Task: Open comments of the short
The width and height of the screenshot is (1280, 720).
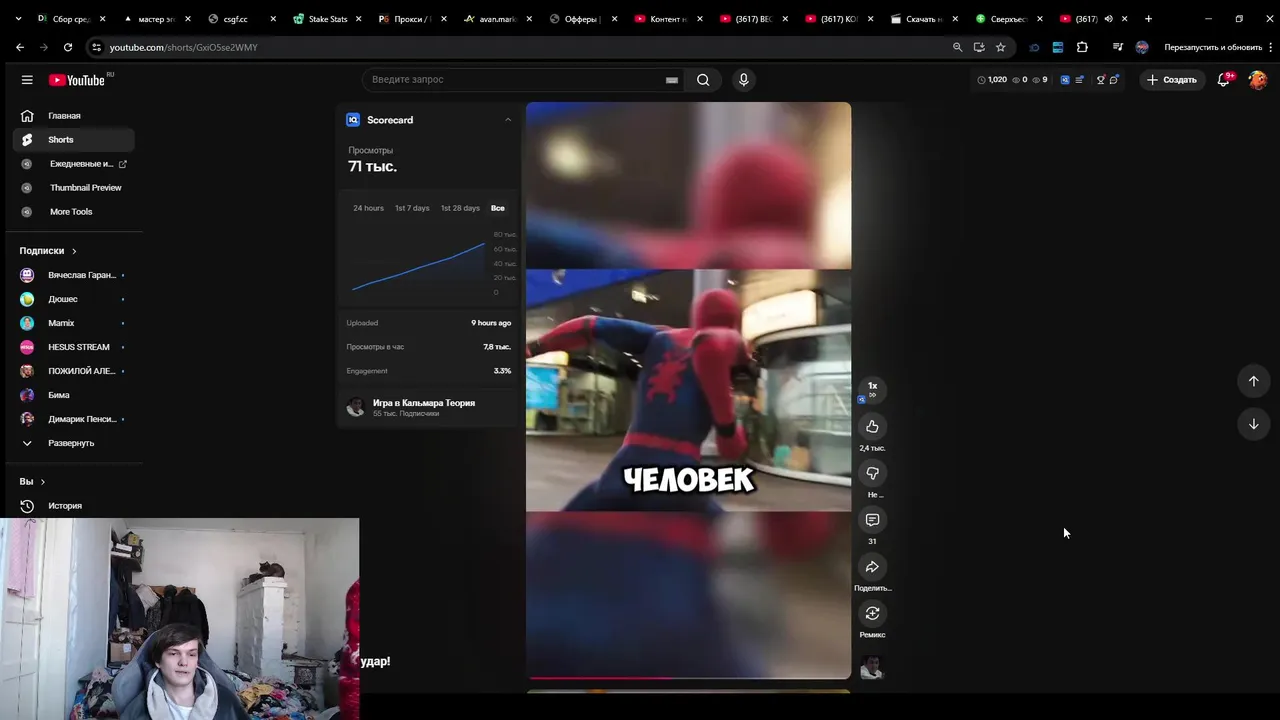Action: (x=872, y=520)
